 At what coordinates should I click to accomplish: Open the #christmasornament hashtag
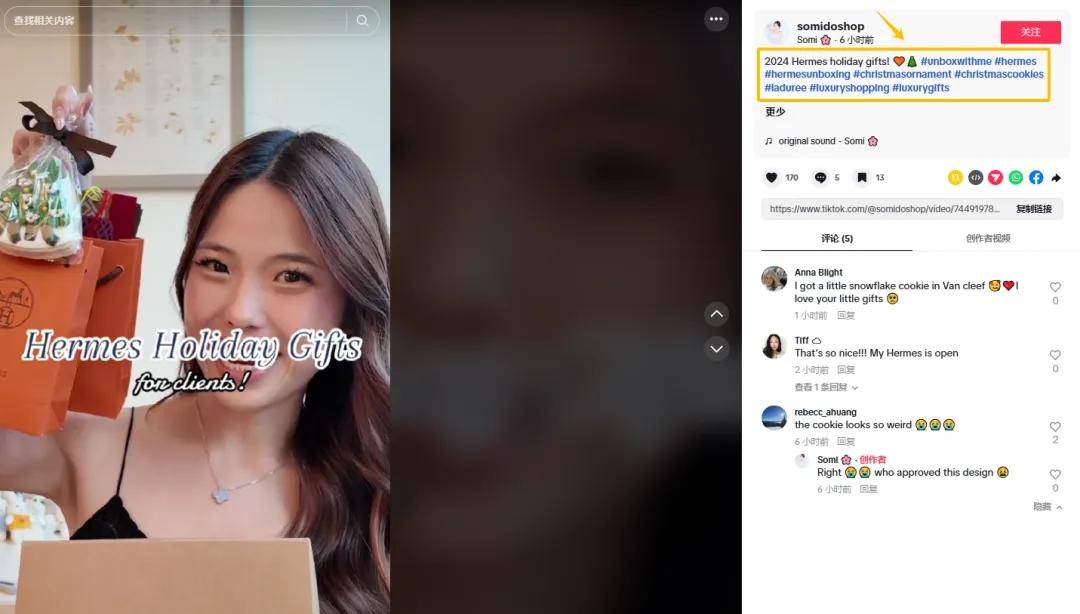(x=902, y=74)
